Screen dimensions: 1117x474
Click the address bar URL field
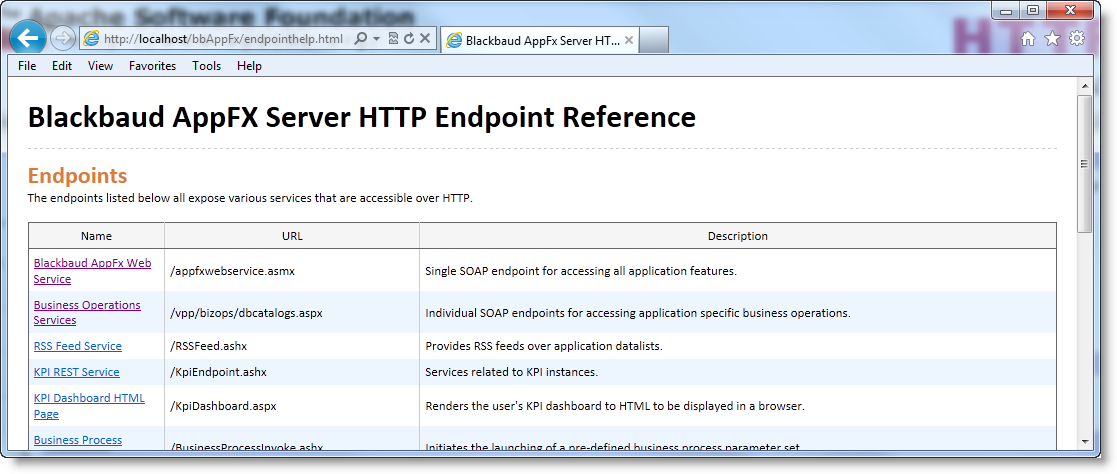click(x=223, y=39)
